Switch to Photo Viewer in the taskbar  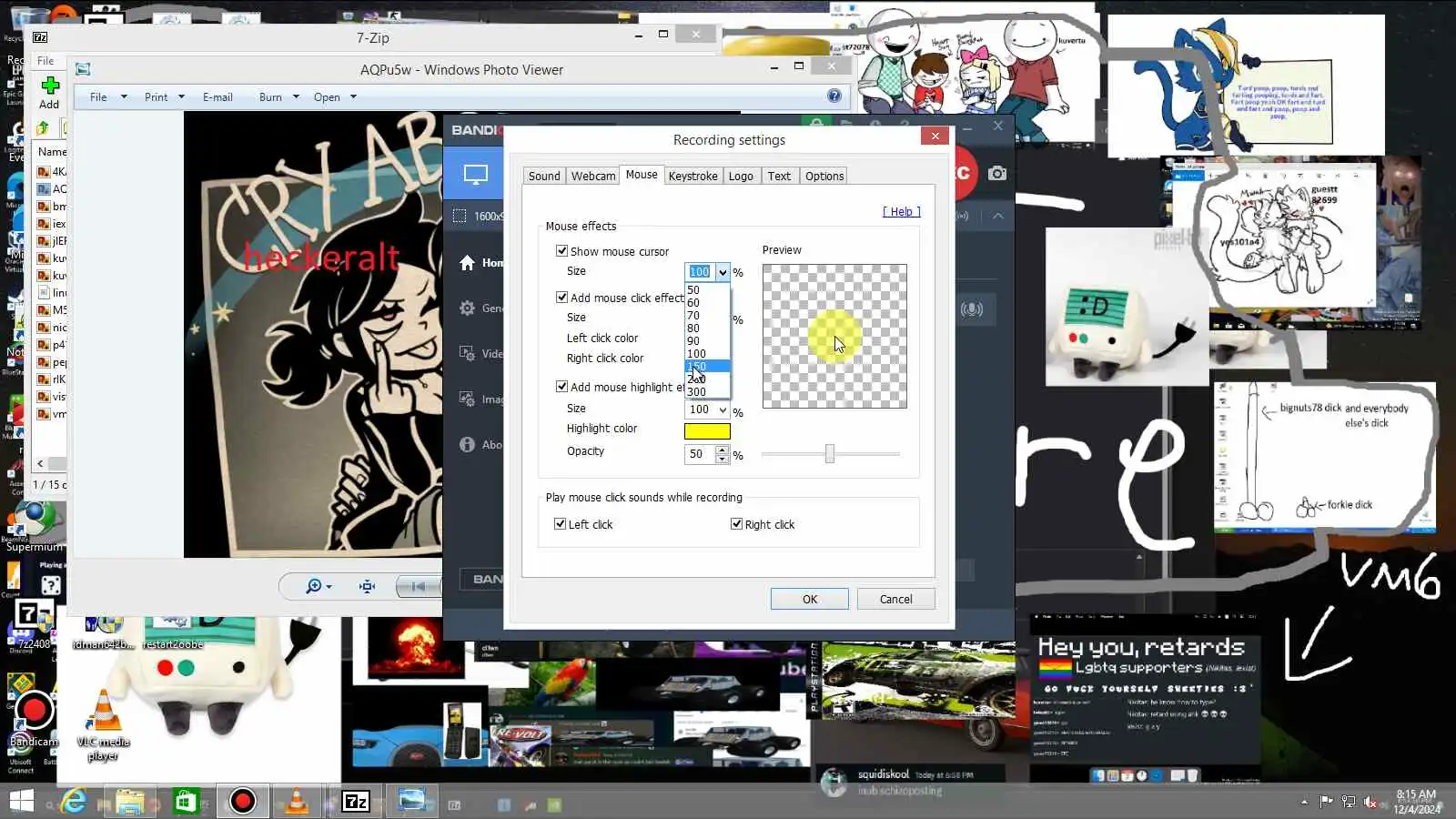(x=412, y=801)
